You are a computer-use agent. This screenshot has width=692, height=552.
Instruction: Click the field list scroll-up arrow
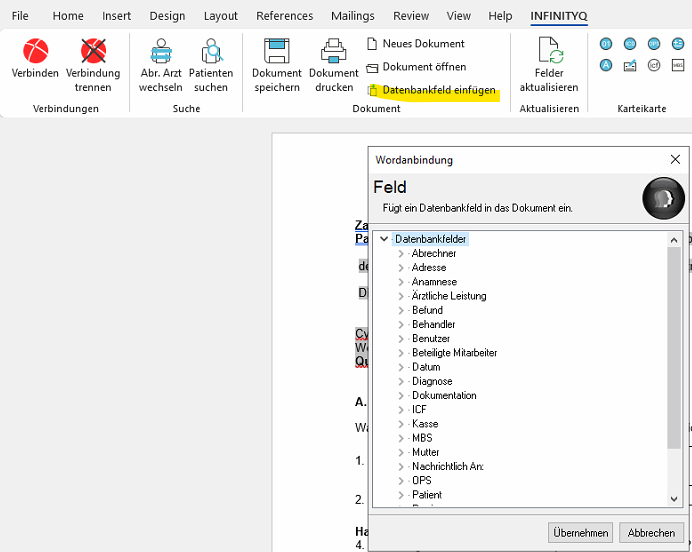pos(674,240)
